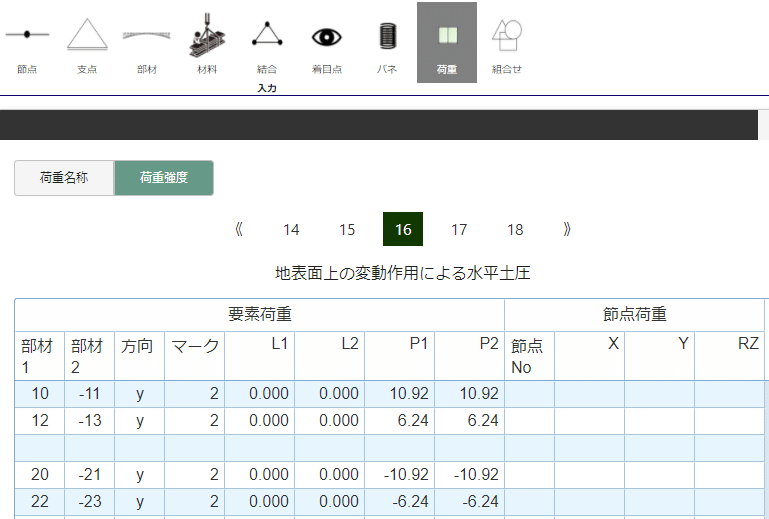Click empty X cell in row 12
The image size is (769, 519).
pyautogui.click(x=590, y=421)
